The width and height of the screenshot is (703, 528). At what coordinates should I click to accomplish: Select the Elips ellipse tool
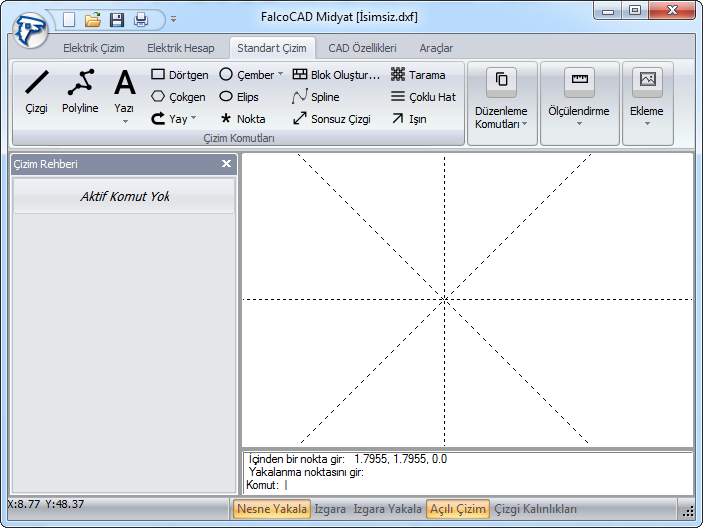point(239,97)
